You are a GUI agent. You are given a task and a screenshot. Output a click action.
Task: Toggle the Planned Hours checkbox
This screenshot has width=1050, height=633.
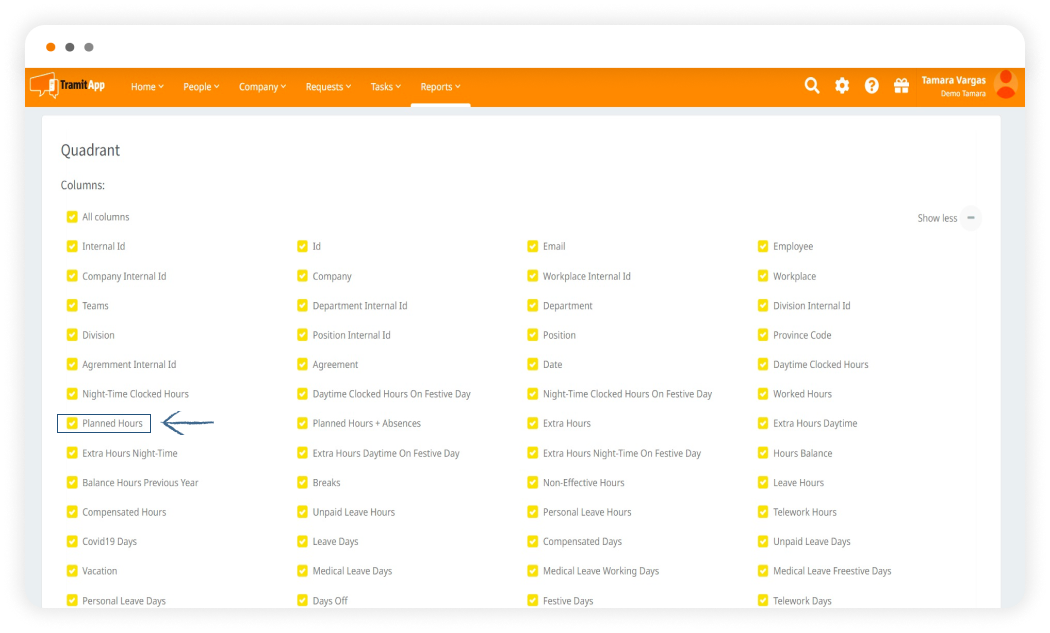[x=72, y=424]
